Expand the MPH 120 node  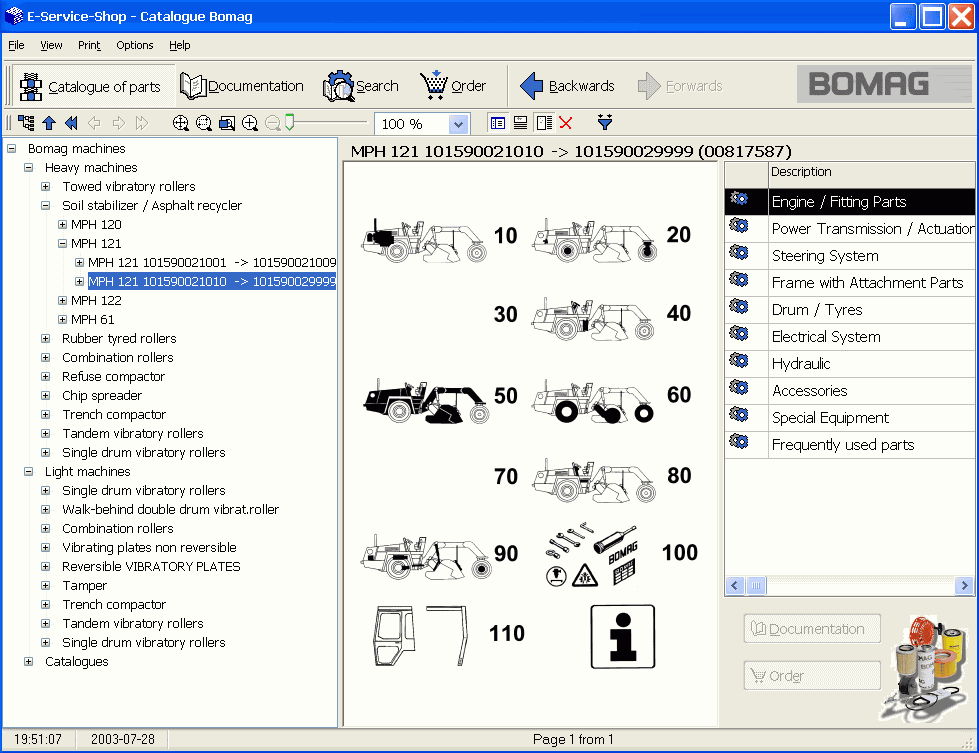(x=62, y=224)
